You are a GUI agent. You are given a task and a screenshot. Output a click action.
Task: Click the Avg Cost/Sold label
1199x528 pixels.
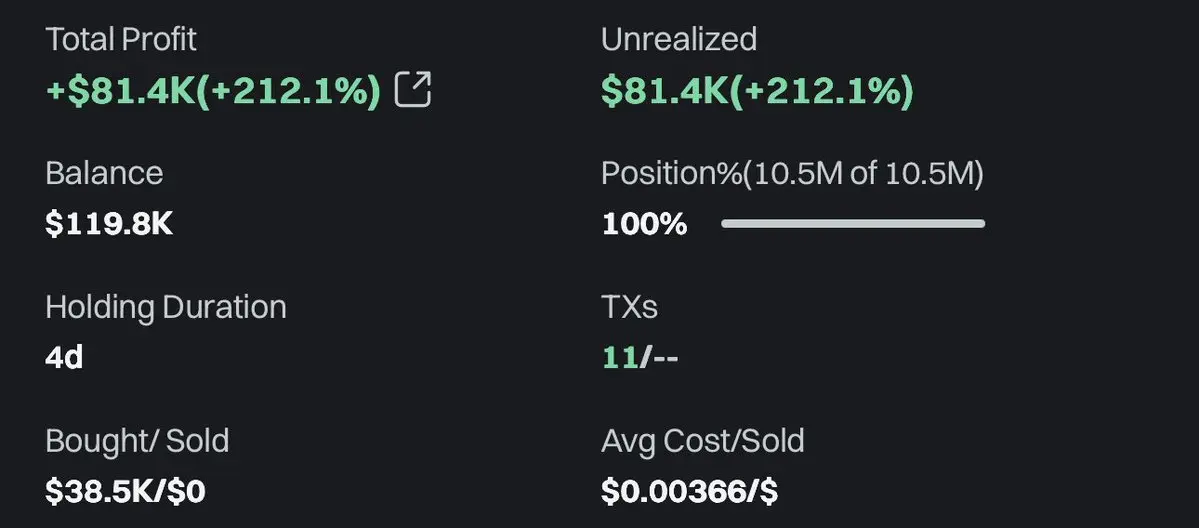pyautogui.click(x=703, y=442)
